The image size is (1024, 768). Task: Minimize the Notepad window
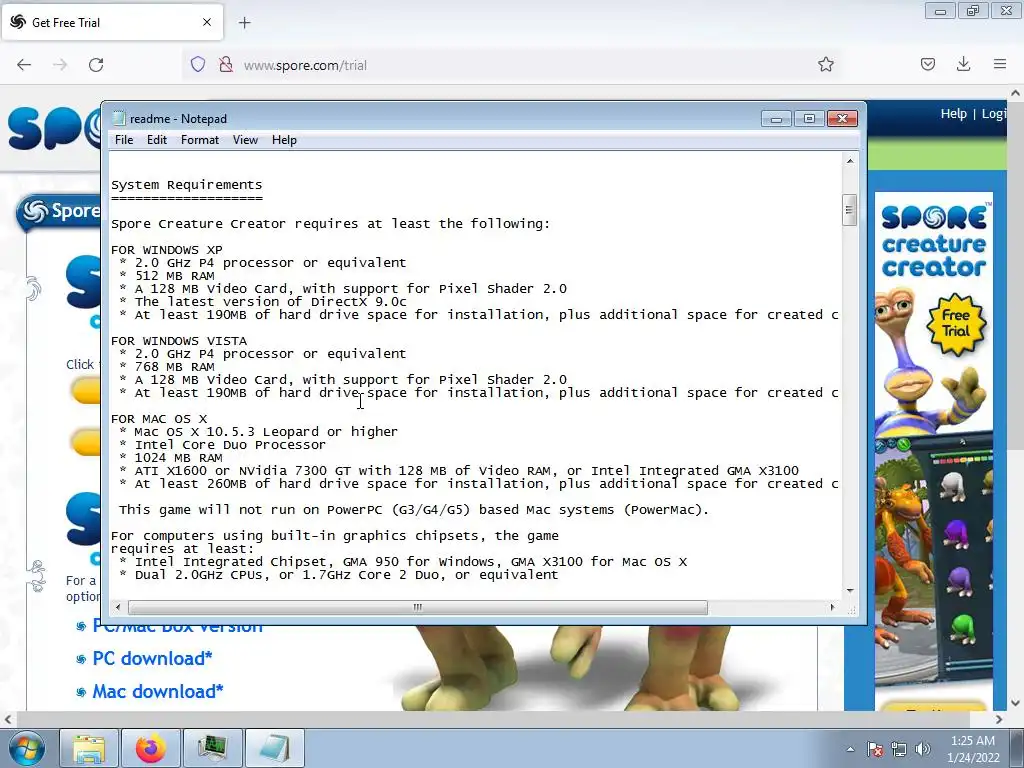776,118
